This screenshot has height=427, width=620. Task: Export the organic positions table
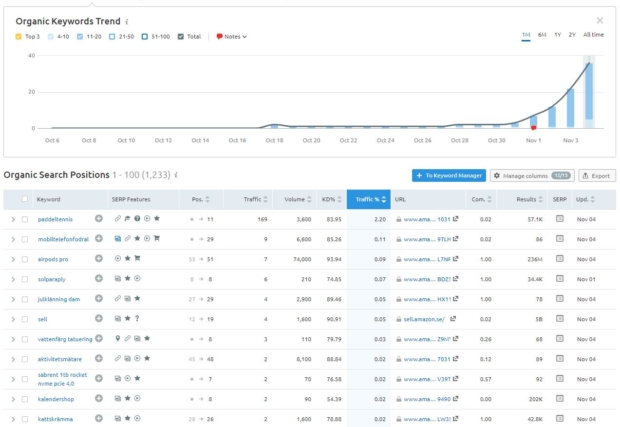597,176
